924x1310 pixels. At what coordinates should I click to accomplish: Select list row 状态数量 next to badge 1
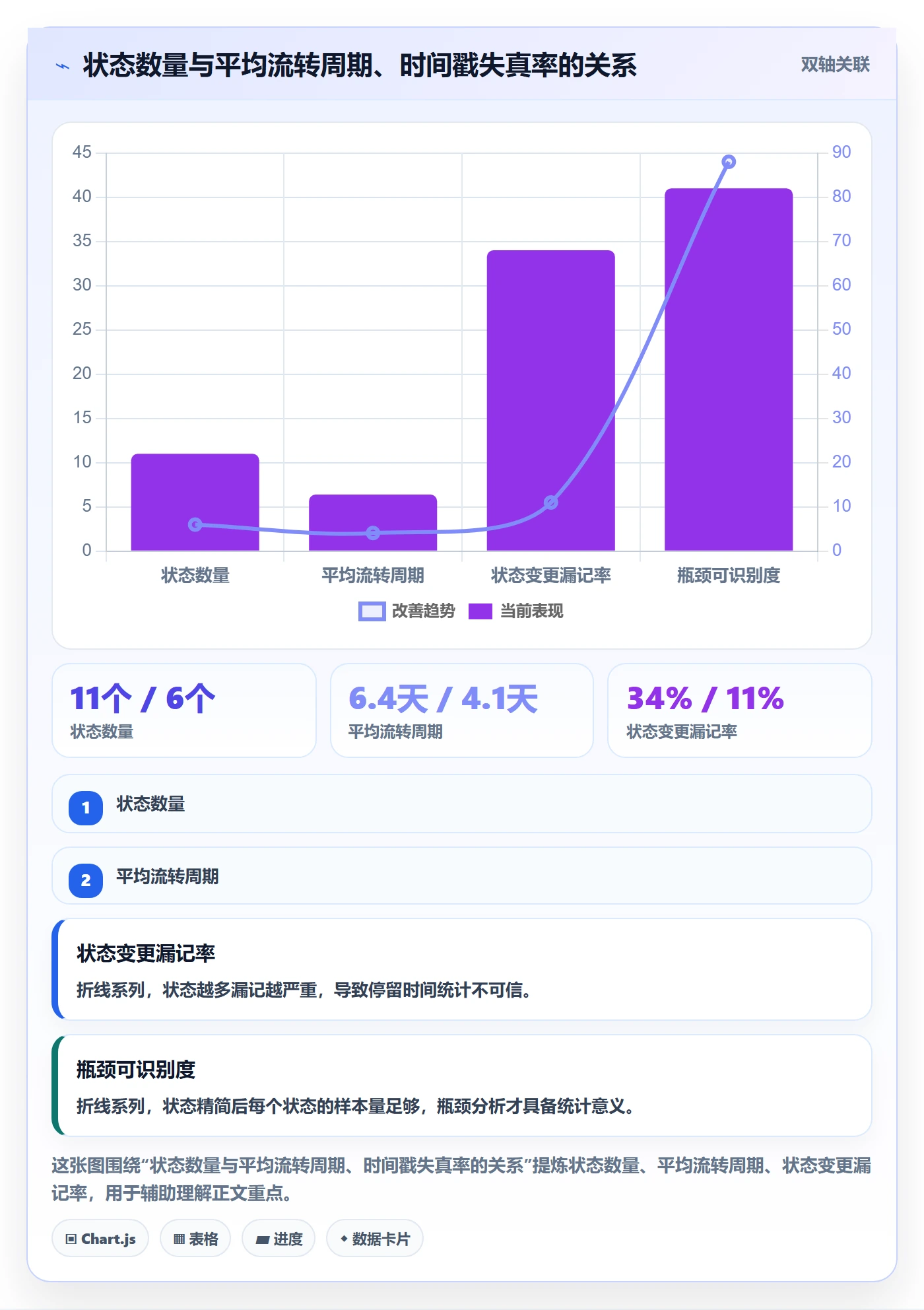pos(462,804)
